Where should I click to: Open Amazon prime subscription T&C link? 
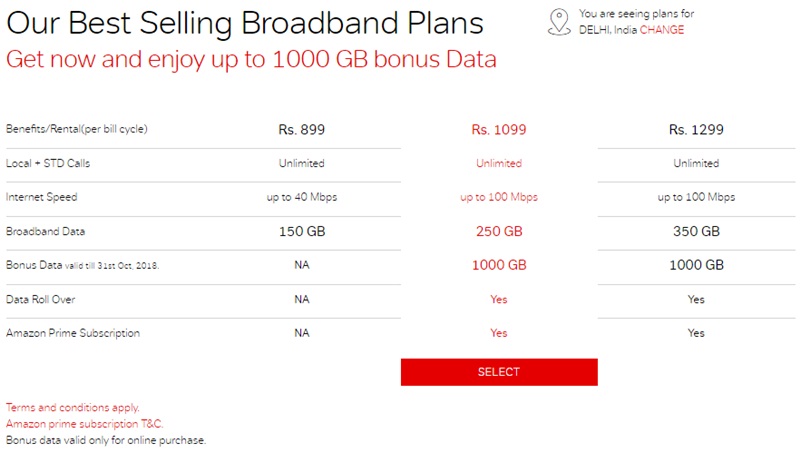(84, 423)
